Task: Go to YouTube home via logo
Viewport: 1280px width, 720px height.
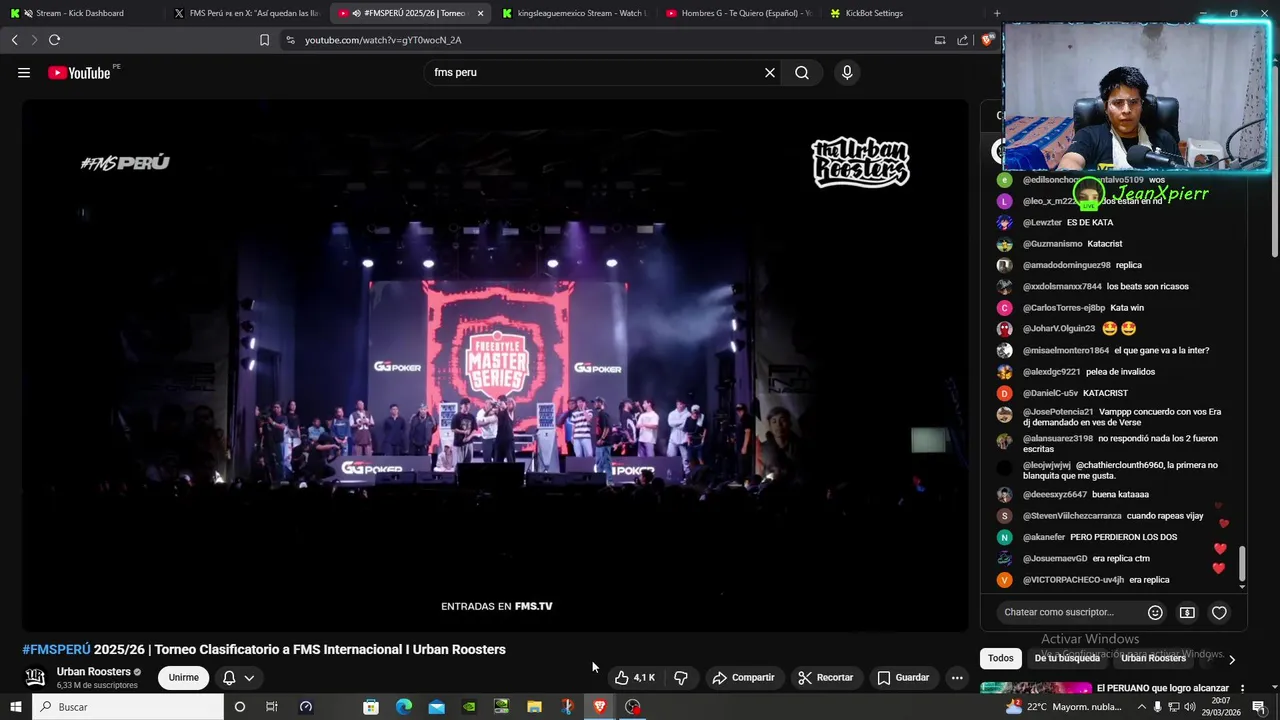Action: pos(80,73)
